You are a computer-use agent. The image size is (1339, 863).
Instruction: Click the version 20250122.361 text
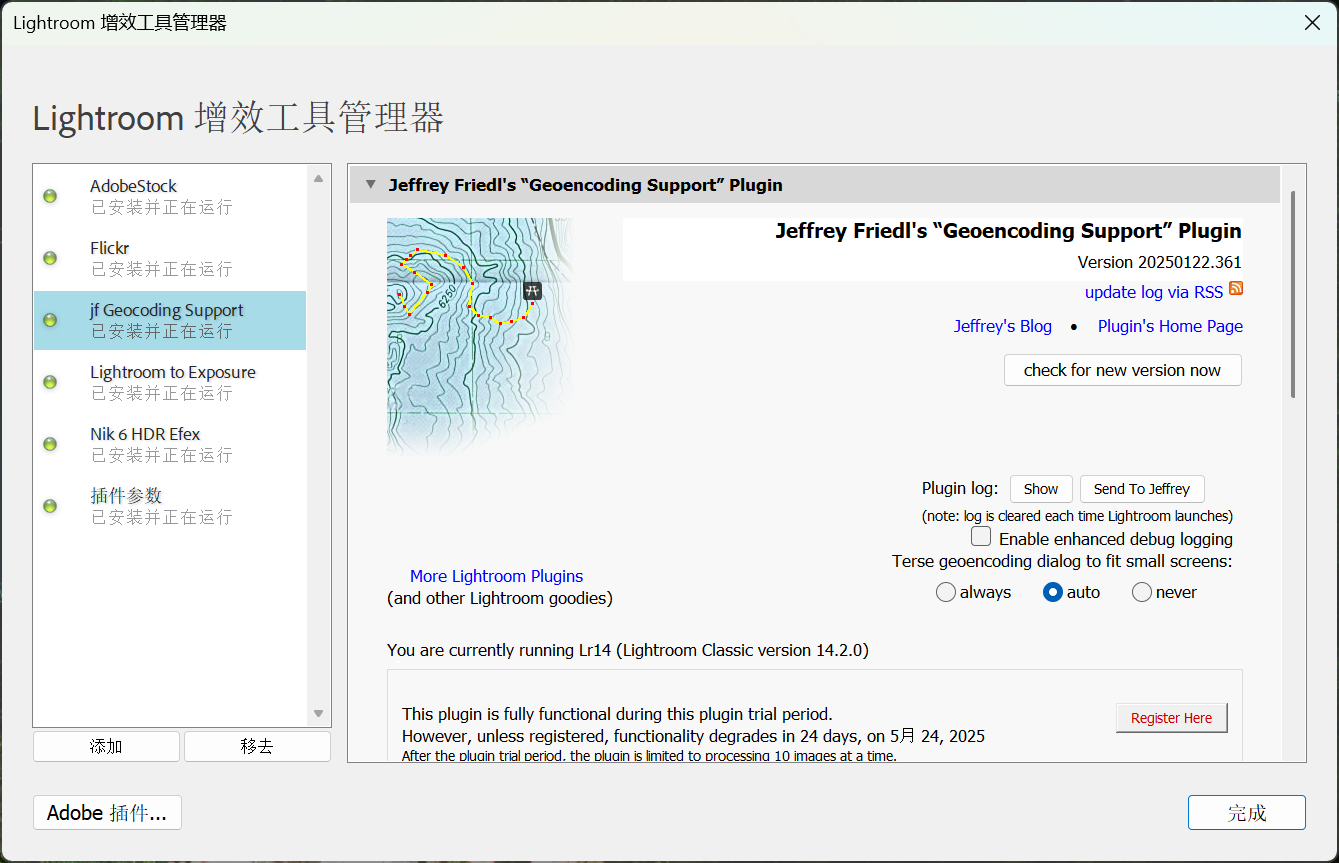pos(1160,262)
